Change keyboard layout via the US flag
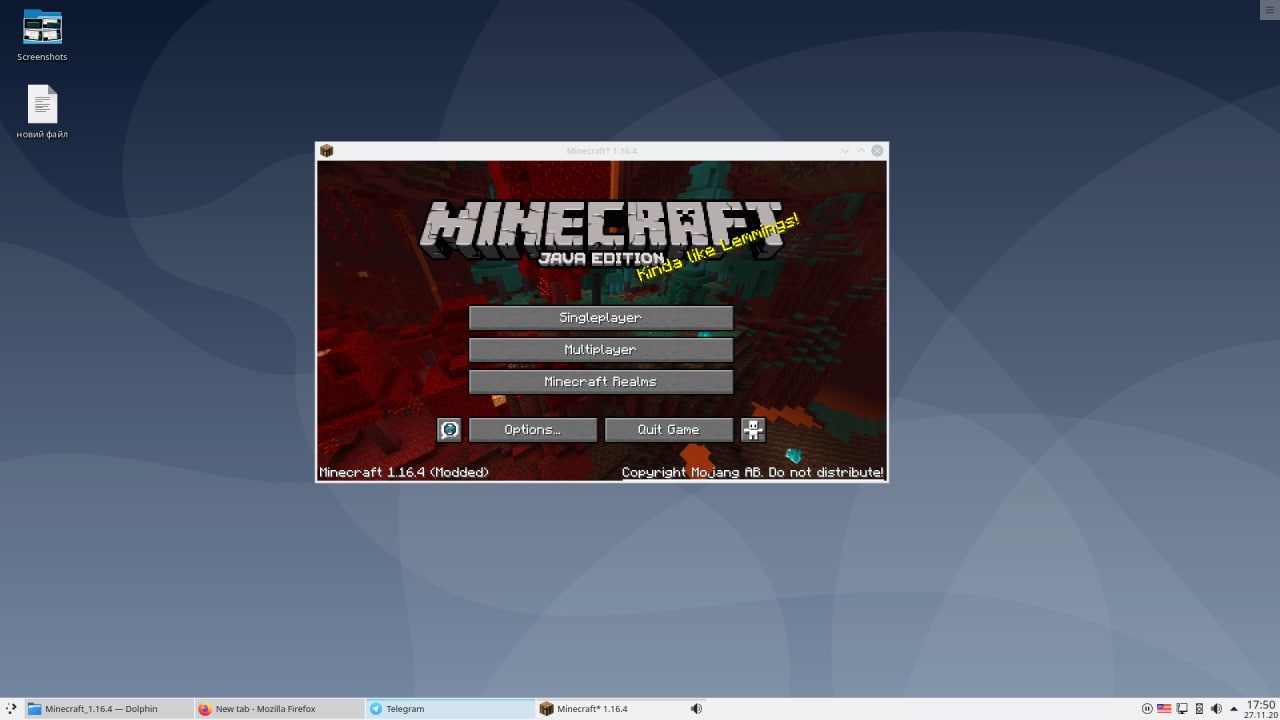Viewport: 1280px width, 720px height. [x=1164, y=709]
